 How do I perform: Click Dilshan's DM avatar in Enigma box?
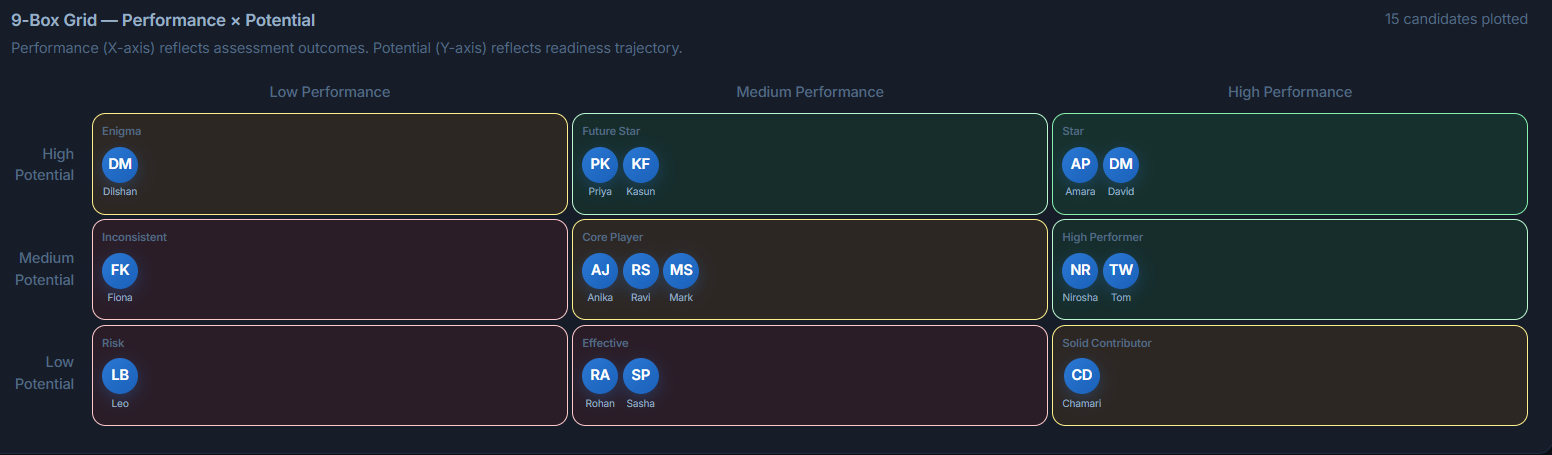point(120,165)
